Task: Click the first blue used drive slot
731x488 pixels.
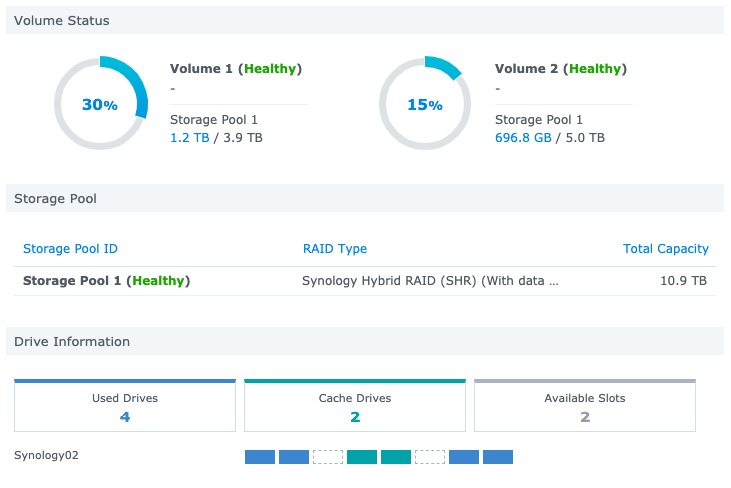Action: tap(259, 457)
